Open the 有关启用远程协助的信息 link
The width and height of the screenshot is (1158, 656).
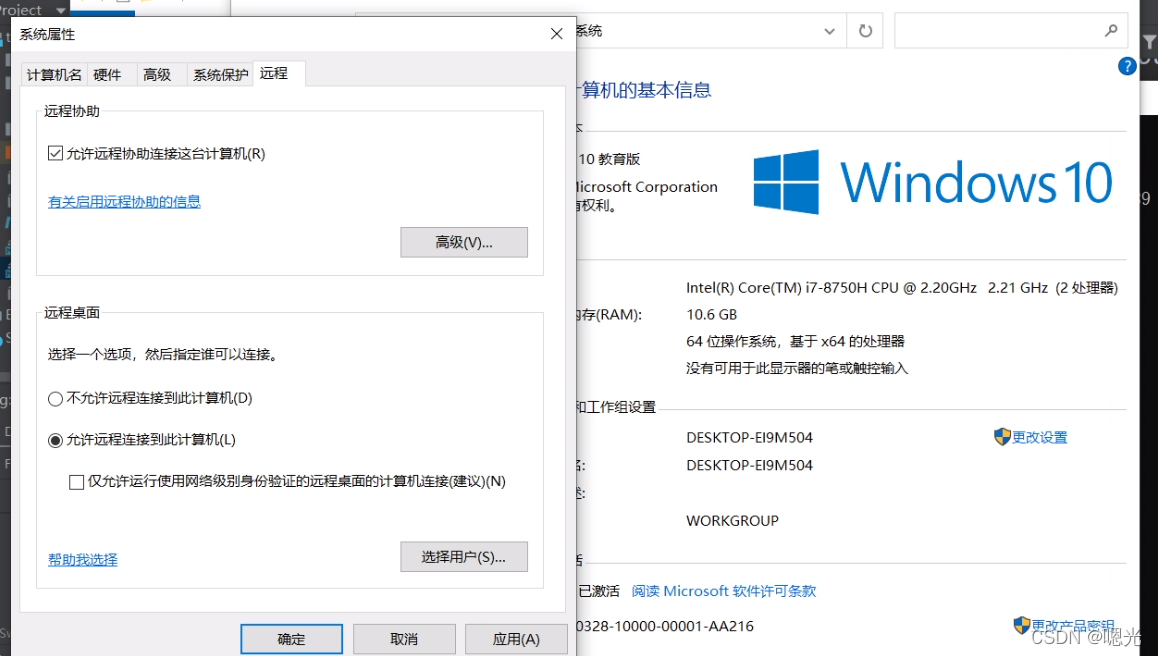point(124,202)
